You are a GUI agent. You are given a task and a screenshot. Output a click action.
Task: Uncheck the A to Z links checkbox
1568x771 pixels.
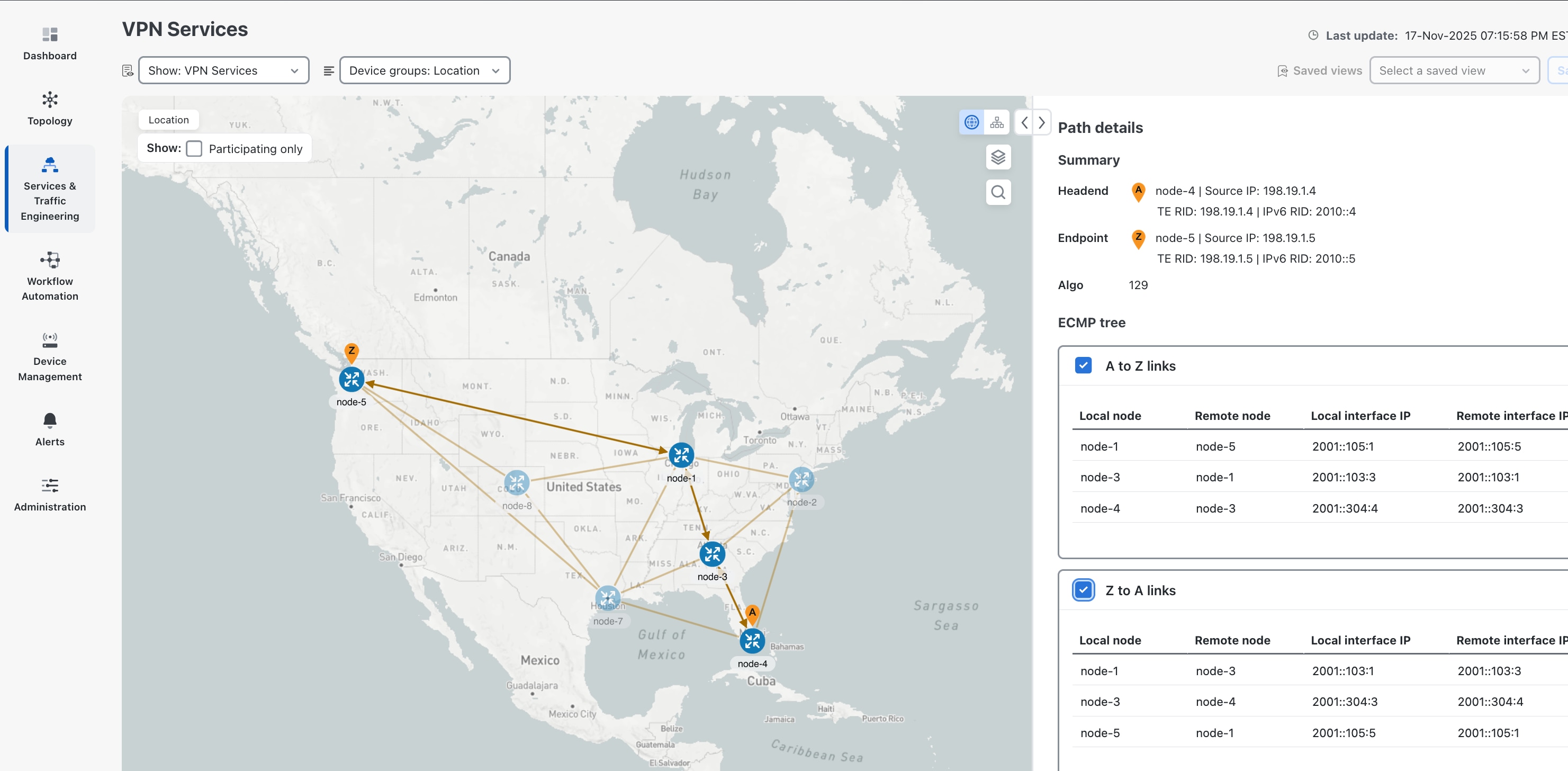click(1084, 365)
